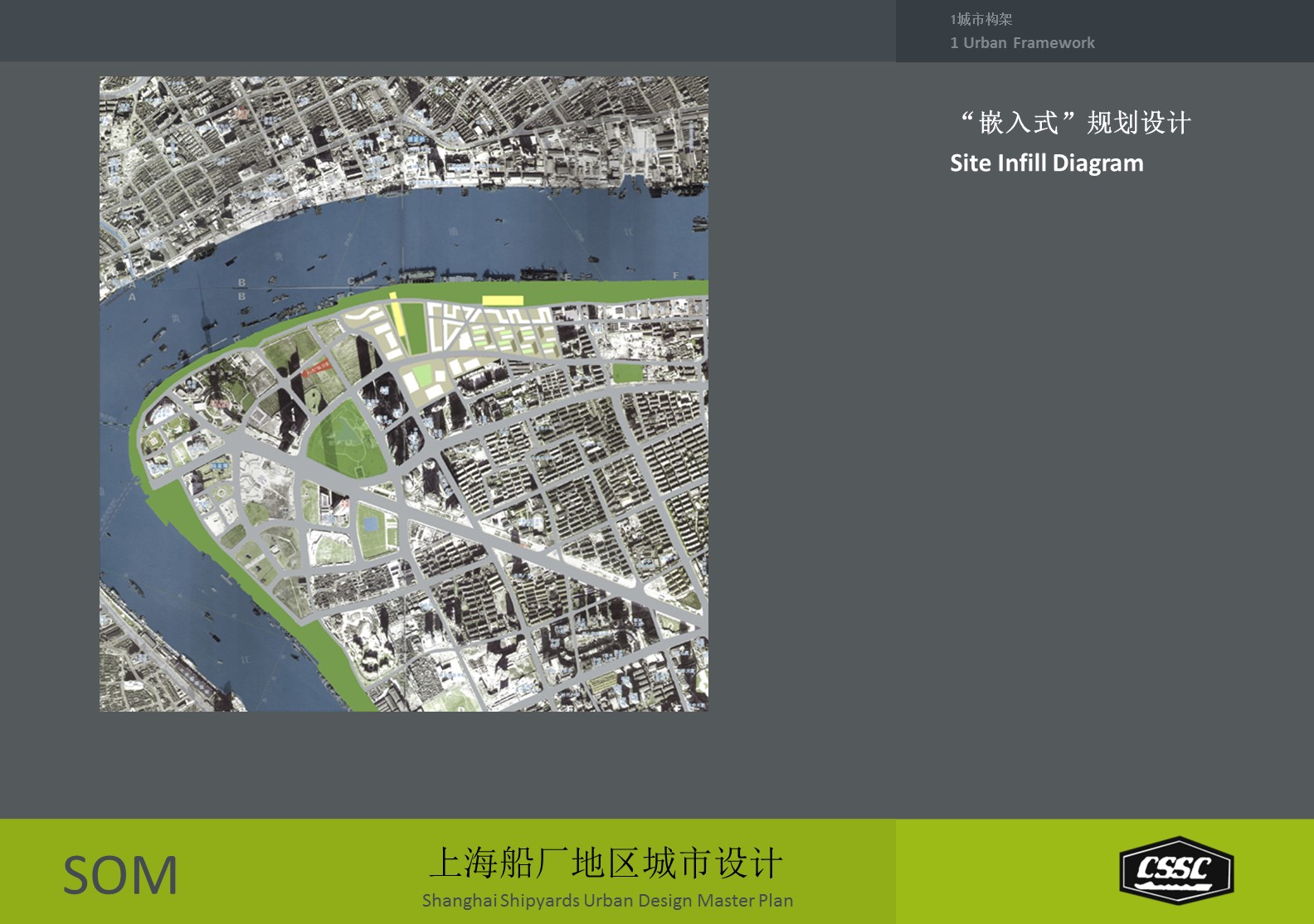Select the '1 Urban Framework' header text
The width and height of the screenshot is (1314, 924).
1022,43
